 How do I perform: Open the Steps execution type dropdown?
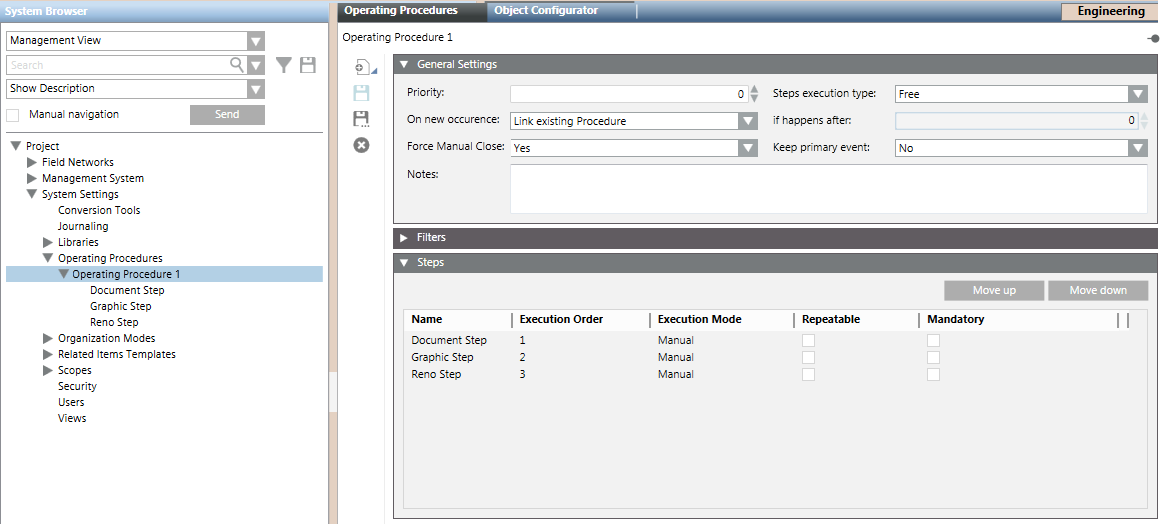(1137, 94)
